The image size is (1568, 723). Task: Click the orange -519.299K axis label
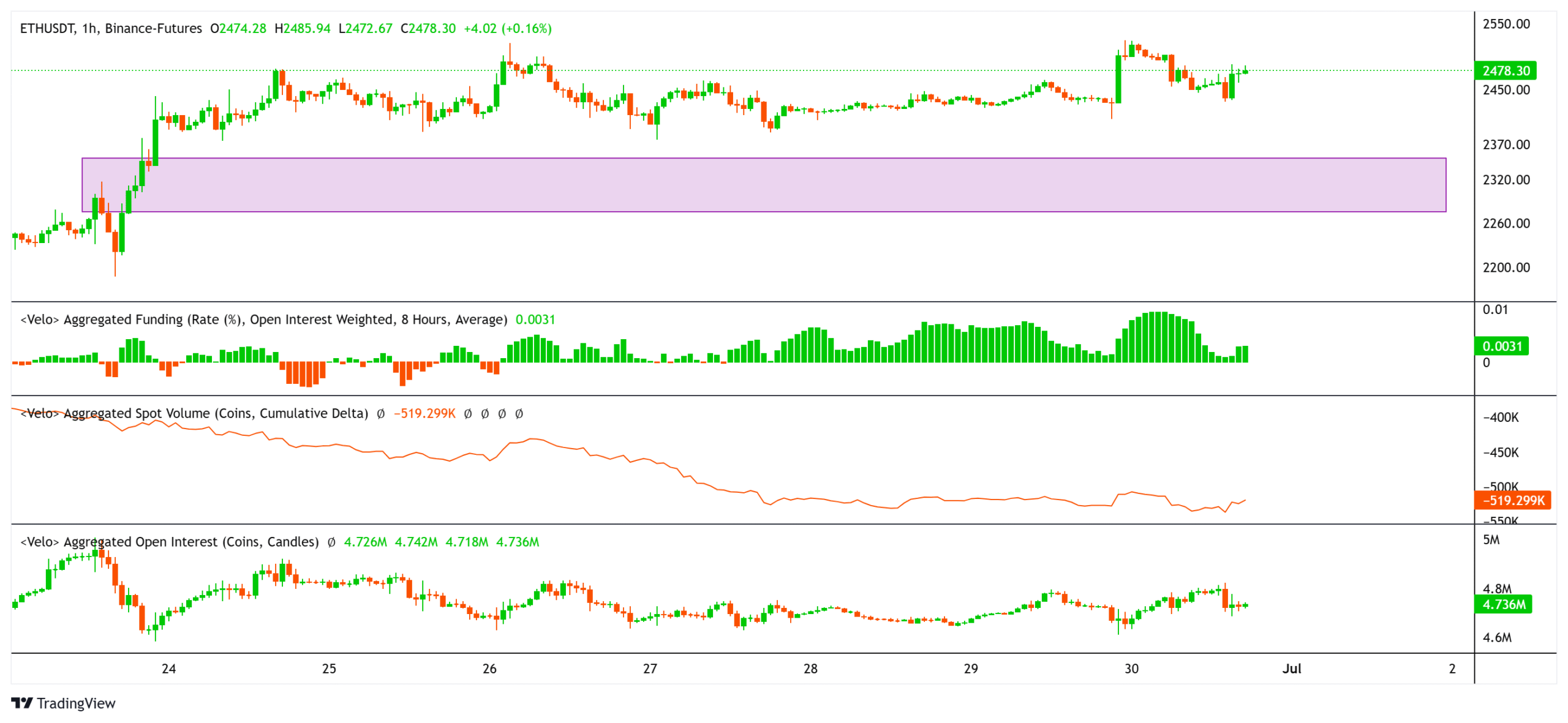(1512, 500)
